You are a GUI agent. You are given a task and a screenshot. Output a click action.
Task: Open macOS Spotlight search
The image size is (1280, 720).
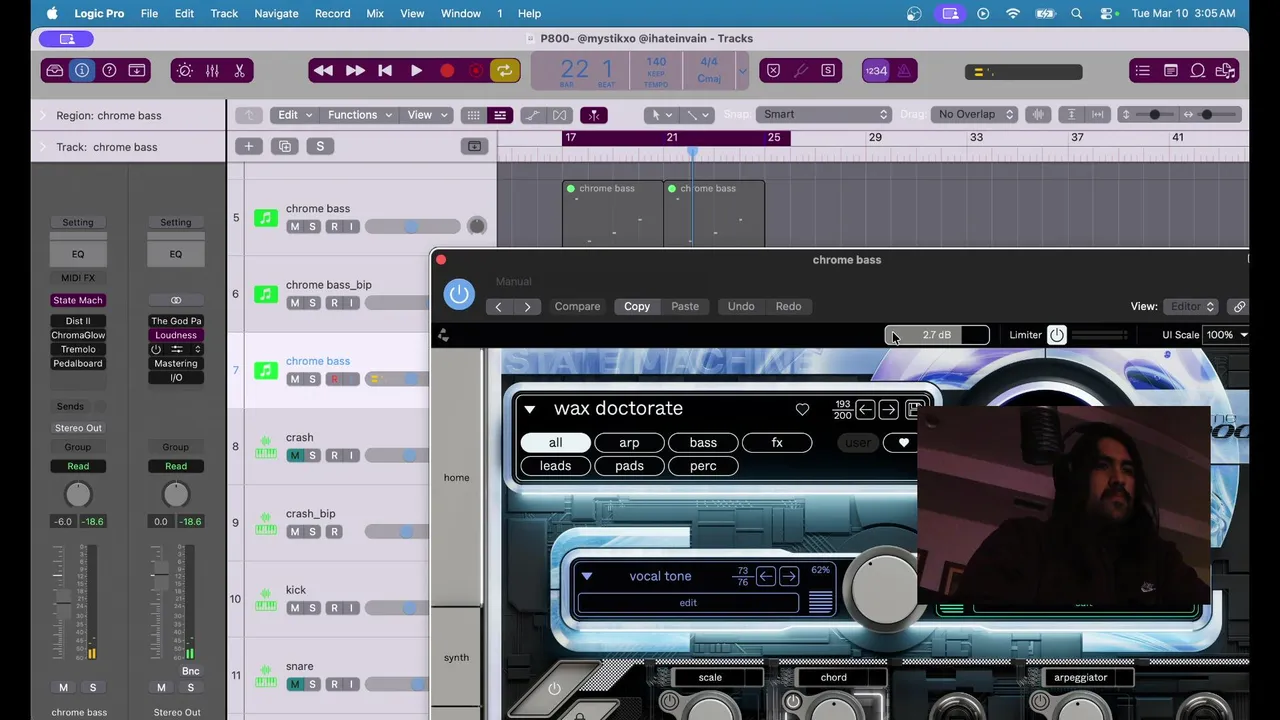[x=1076, y=13]
